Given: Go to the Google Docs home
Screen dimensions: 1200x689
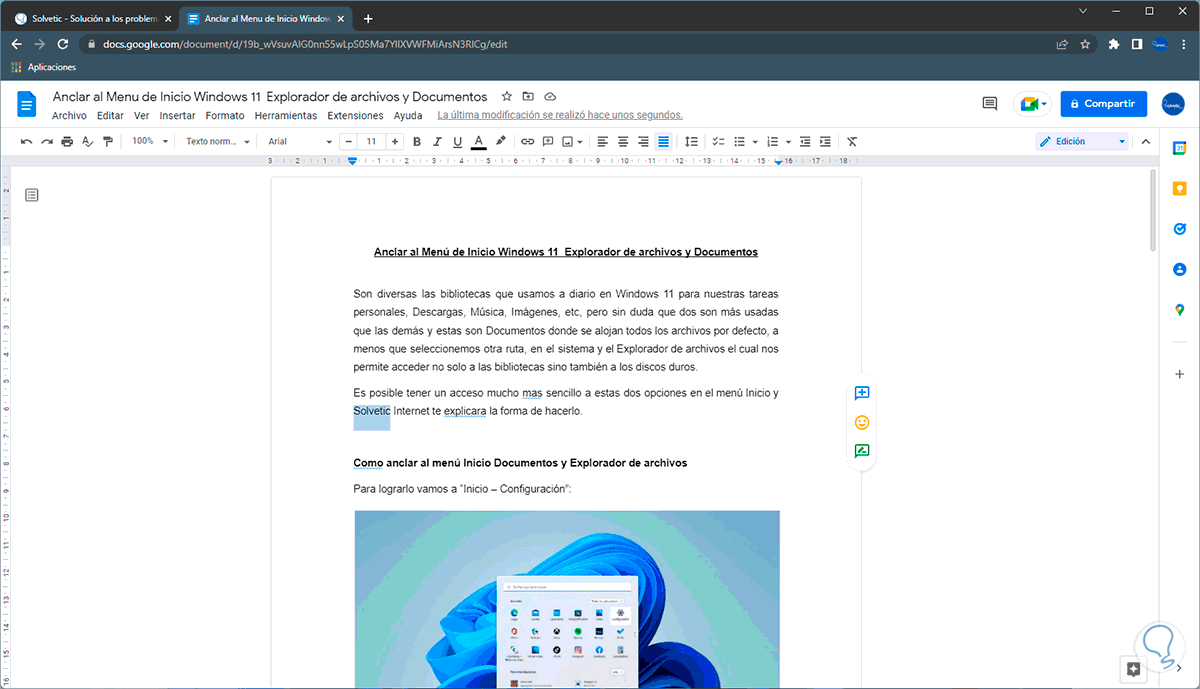Looking at the screenshot, I should coord(27,104).
